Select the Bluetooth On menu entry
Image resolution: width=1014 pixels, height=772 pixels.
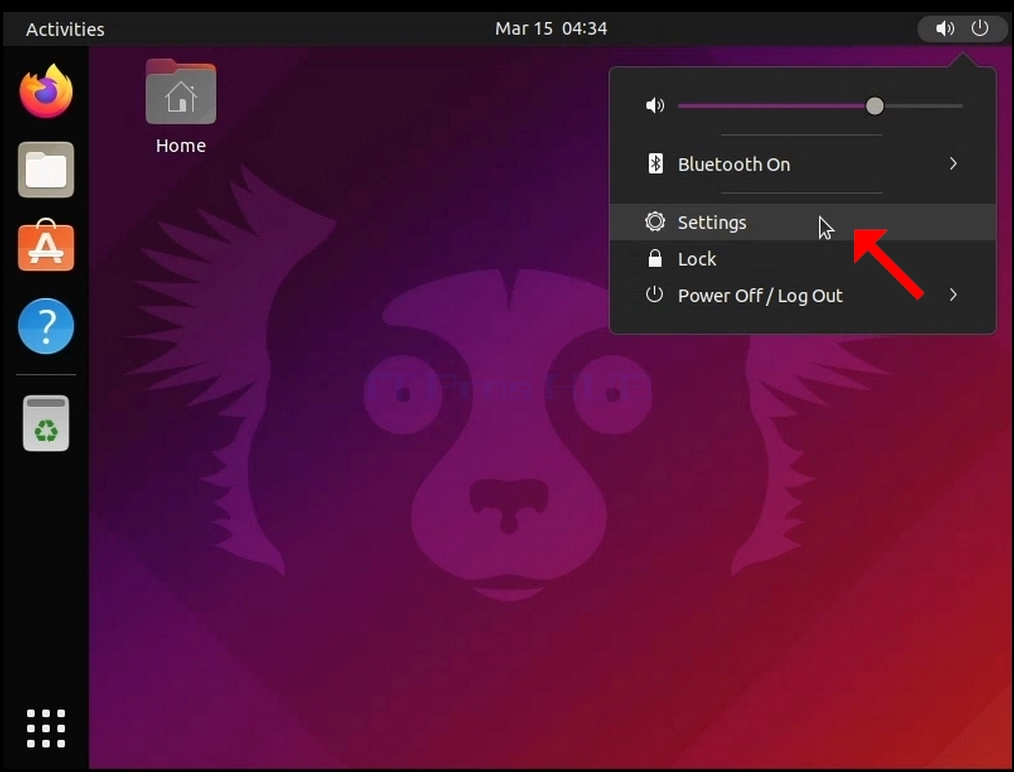point(803,164)
